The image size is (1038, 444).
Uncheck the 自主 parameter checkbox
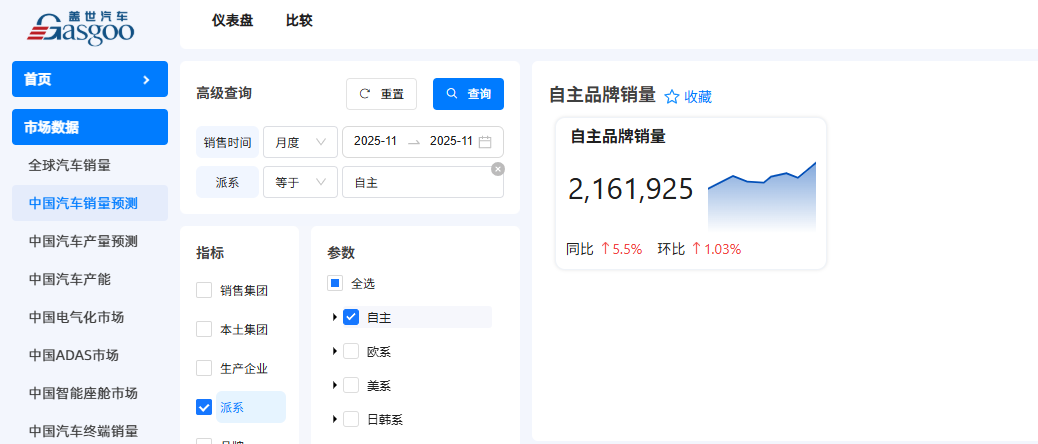click(351, 317)
